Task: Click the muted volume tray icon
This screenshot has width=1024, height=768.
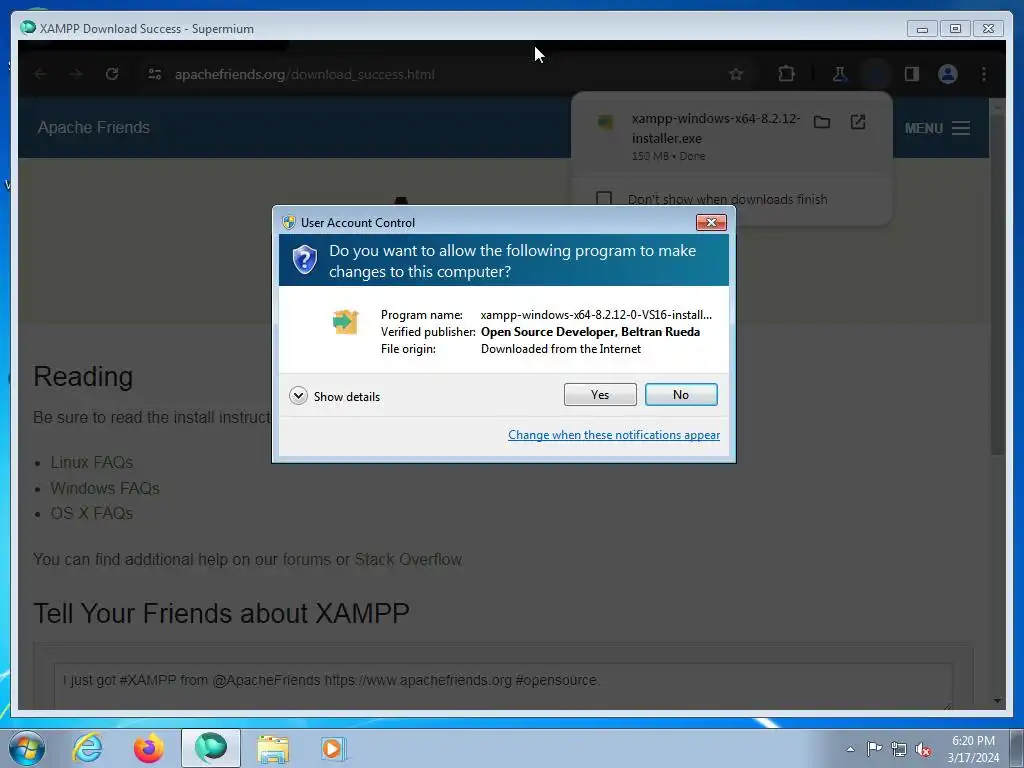Action: click(923, 750)
